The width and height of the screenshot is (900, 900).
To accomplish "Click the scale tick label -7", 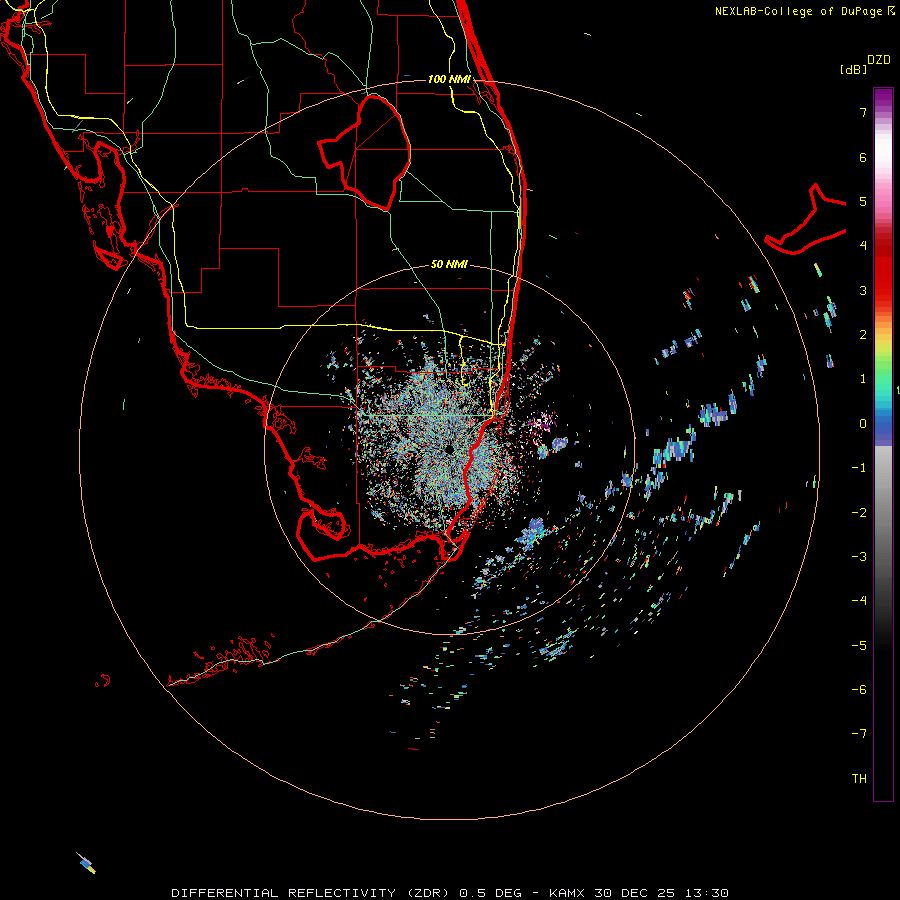I will pos(859,734).
